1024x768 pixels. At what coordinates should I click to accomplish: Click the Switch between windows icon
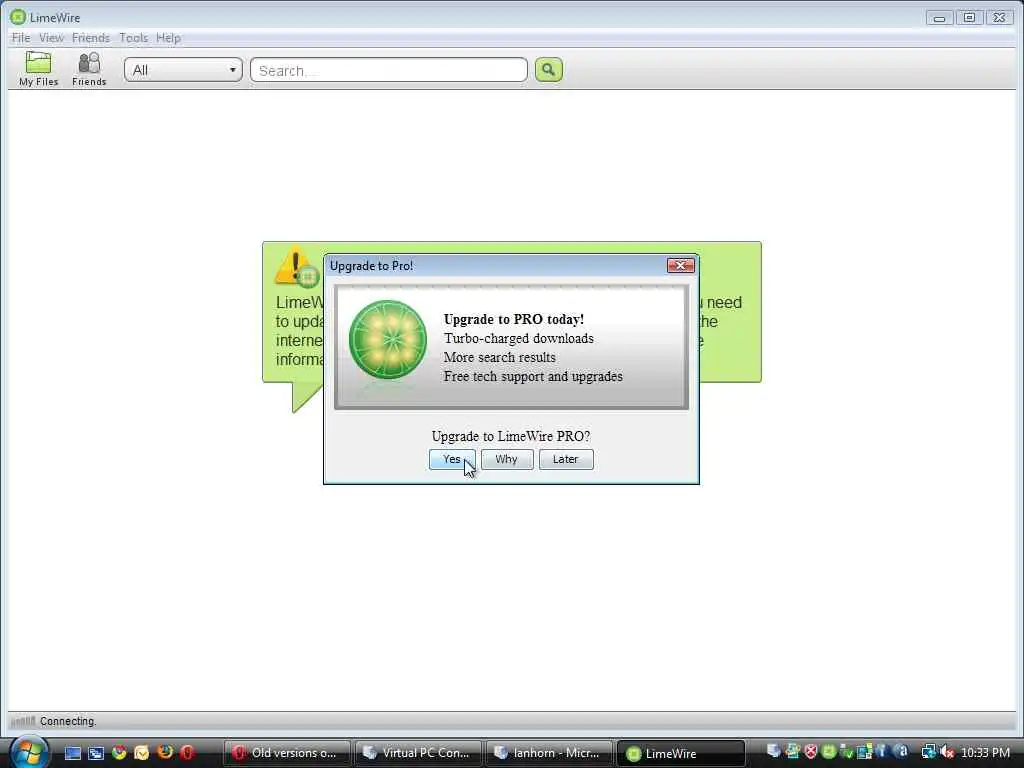(96, 753)
